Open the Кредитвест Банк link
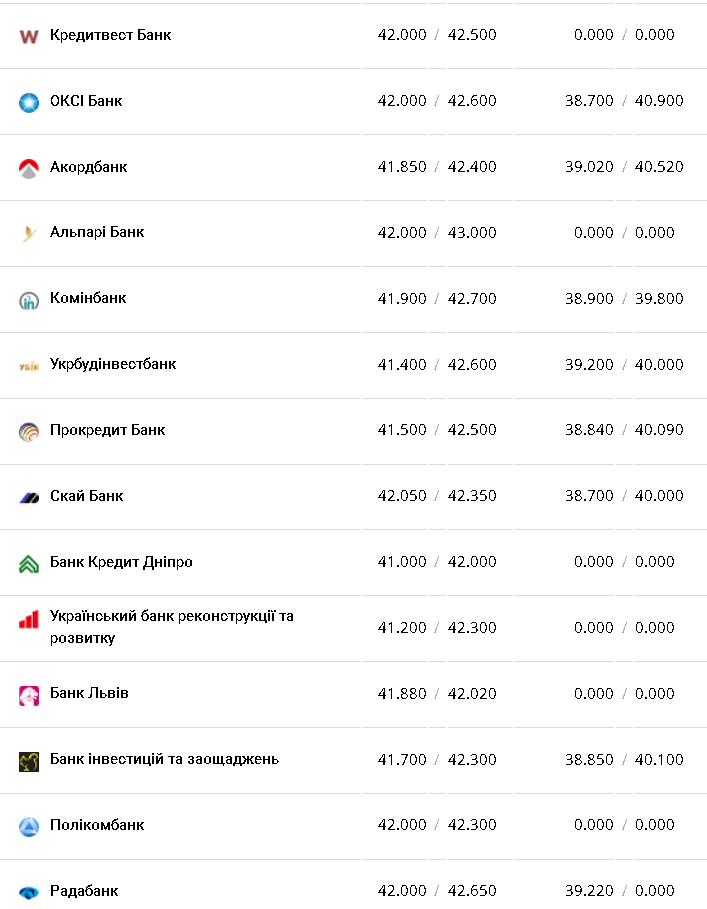 [110, 35]
